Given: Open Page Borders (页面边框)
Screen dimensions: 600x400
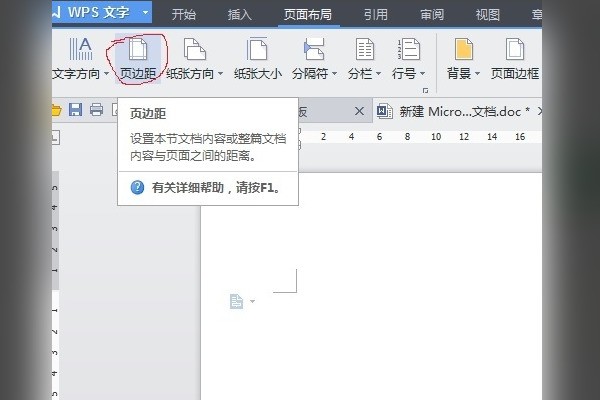Looking at the screenshot, I should (x=515, y=58).
